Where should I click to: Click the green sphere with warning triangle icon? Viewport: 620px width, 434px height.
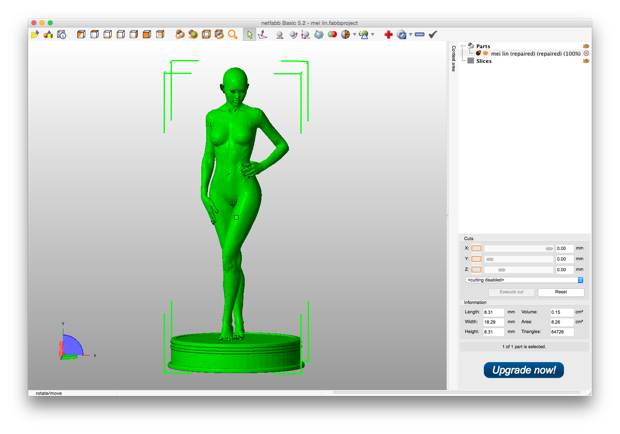(x=364, y=35)
